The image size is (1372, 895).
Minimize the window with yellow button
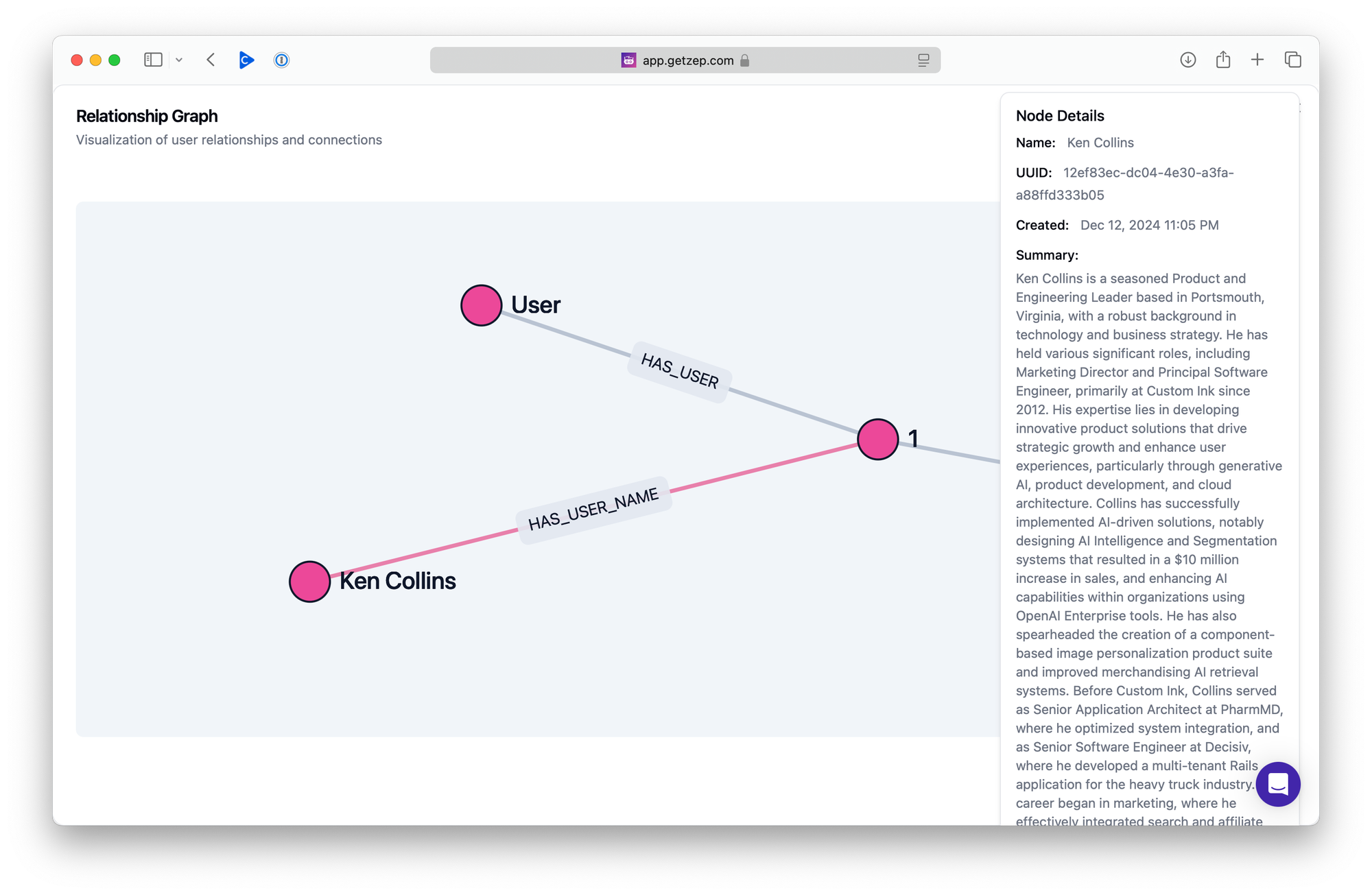pos(96,60)
